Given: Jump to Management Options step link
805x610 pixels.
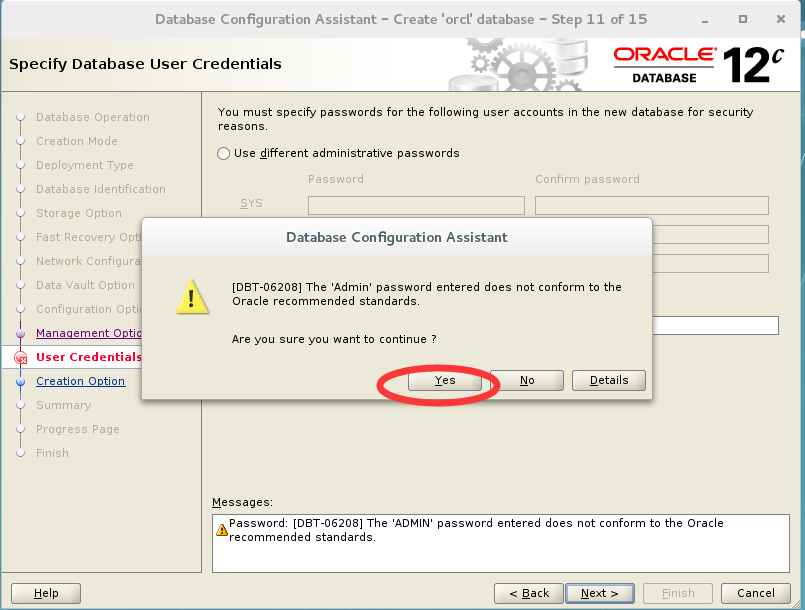Looking at the screenshot, I should pyautogui.click(x=88, y=333).
